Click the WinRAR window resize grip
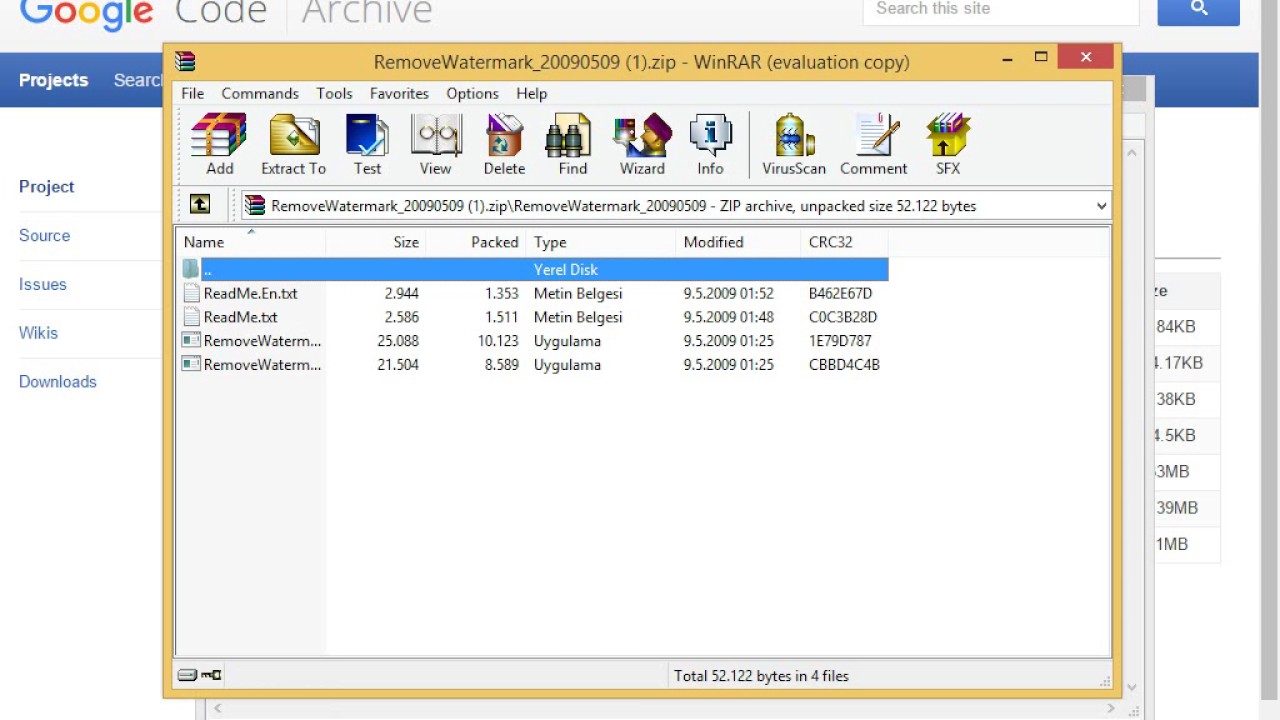Viewport: 1280px width, 720px height. [x=1105, y=682]
